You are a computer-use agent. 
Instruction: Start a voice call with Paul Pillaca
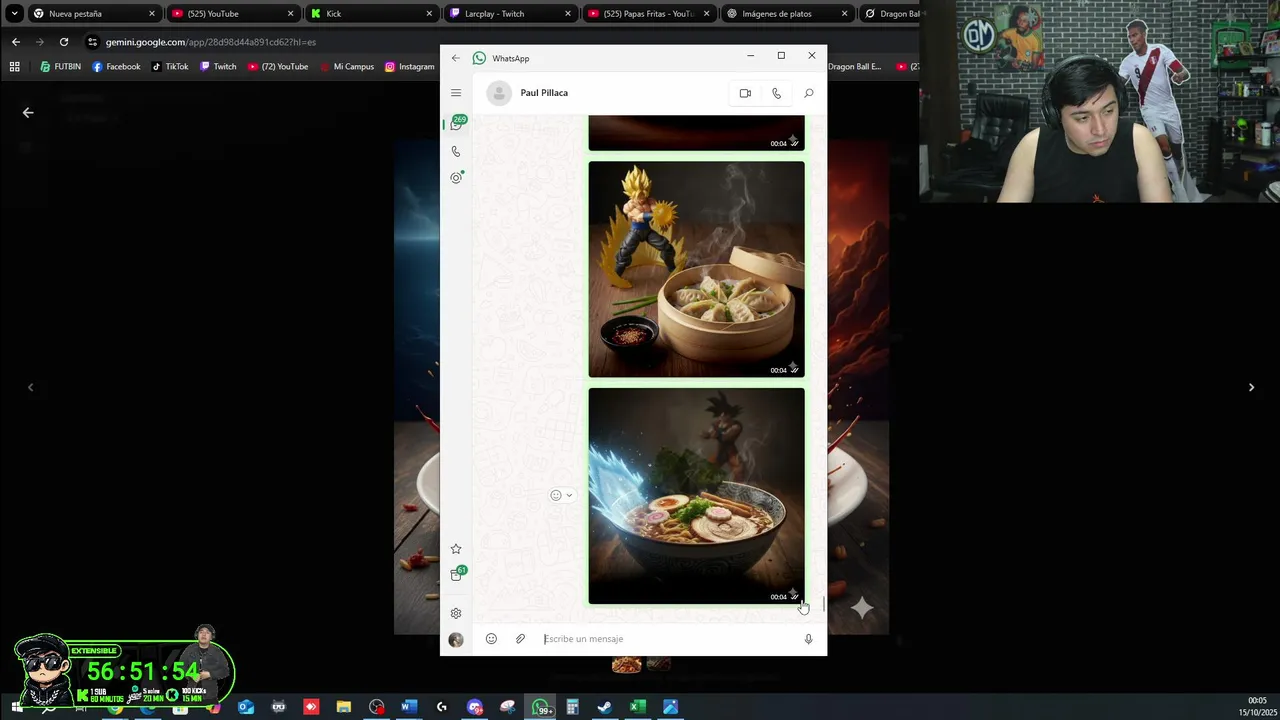click(776, 93)
